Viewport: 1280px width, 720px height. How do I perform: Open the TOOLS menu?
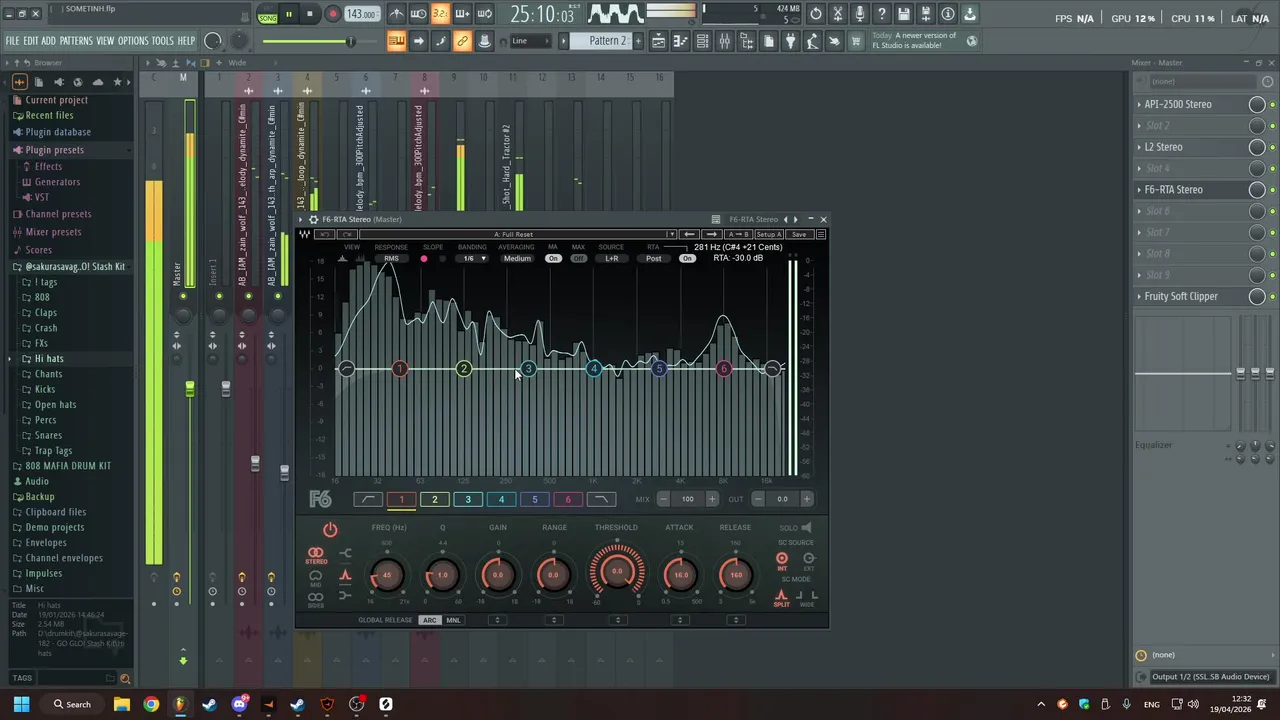click(x=162, y=41)
